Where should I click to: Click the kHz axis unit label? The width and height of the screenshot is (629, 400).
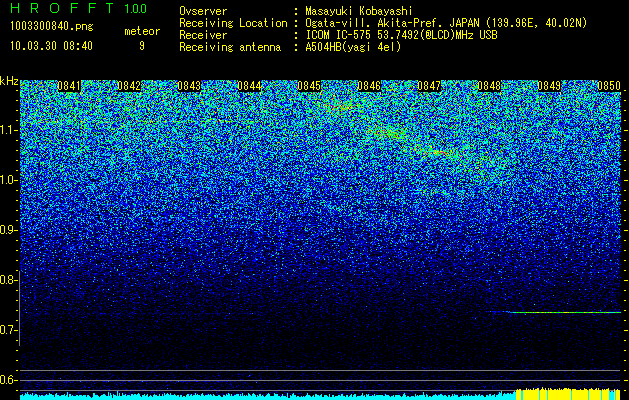9,81
